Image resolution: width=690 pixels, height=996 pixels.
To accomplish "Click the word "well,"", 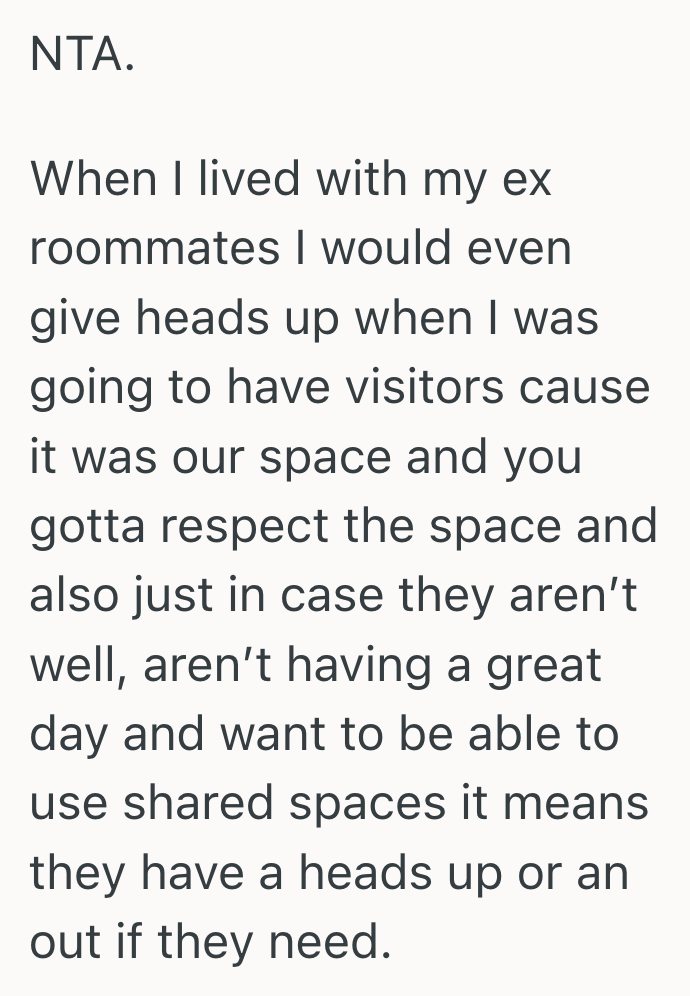I will coord(77,665).
